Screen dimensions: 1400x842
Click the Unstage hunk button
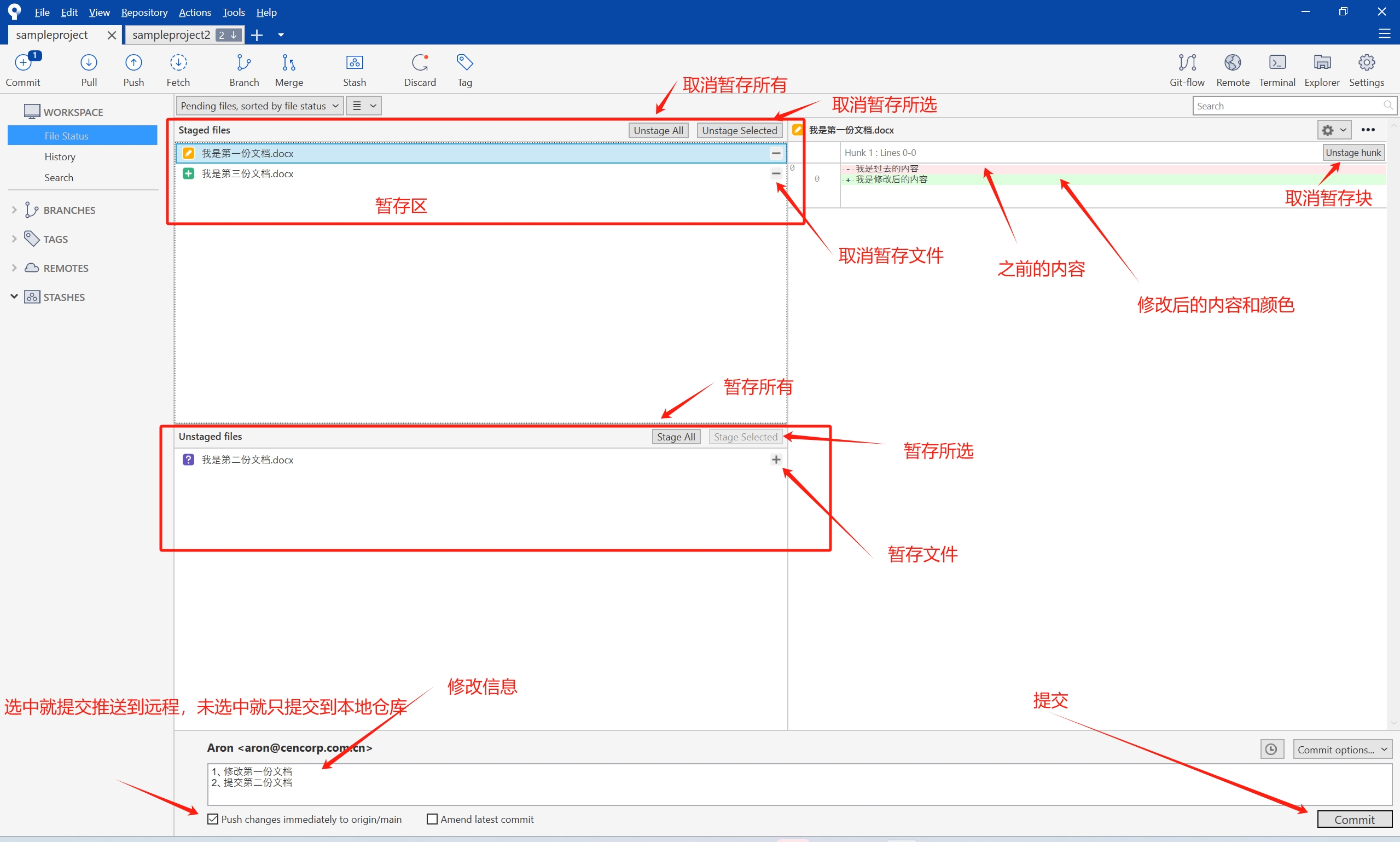[1352, 152]
